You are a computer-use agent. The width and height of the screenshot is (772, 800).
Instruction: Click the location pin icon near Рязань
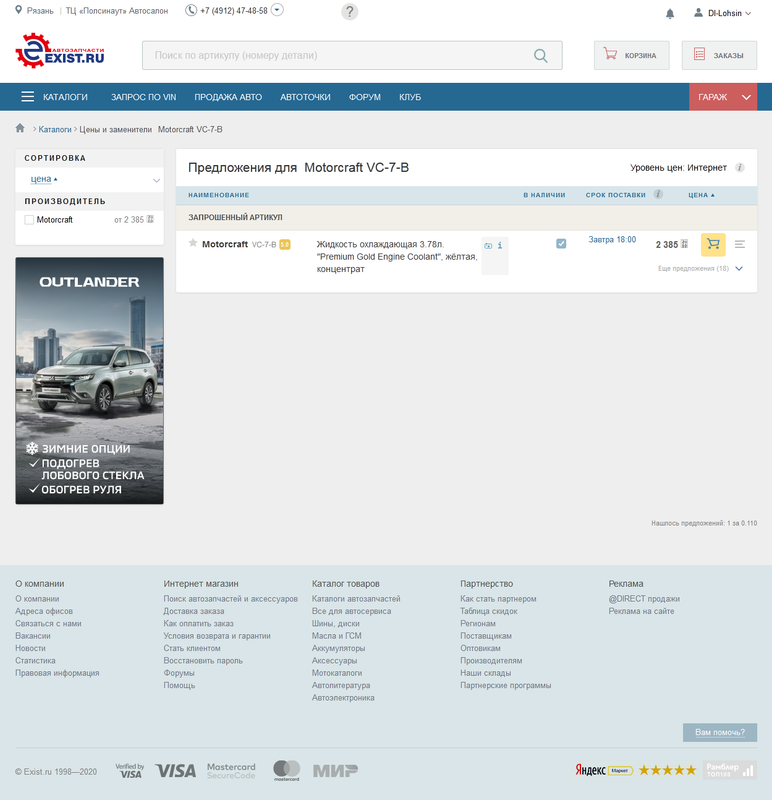pyautogui.click(x=18, y=10)
